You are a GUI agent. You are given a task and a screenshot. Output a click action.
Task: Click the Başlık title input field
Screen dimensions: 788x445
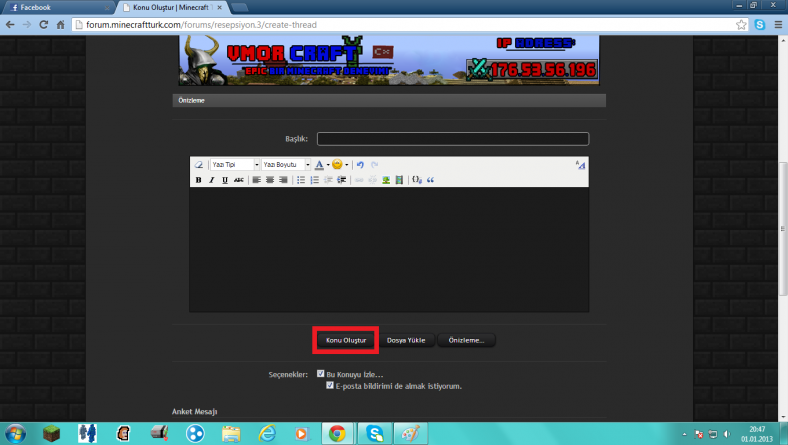[453, 139]
